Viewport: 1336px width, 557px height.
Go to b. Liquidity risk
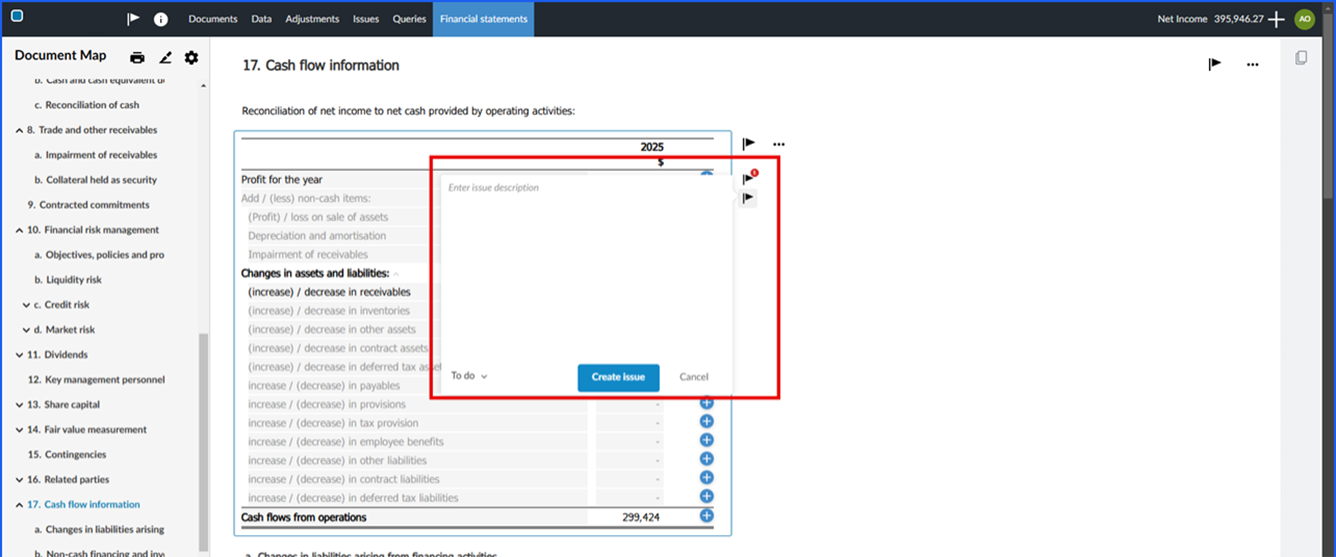68,280
